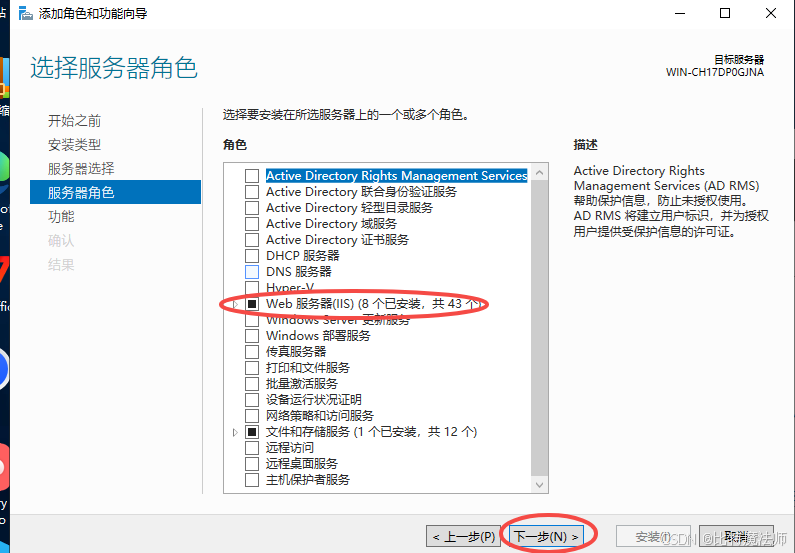Maximize the wizard window
This screenshot has height=553, width=795.
725,13
